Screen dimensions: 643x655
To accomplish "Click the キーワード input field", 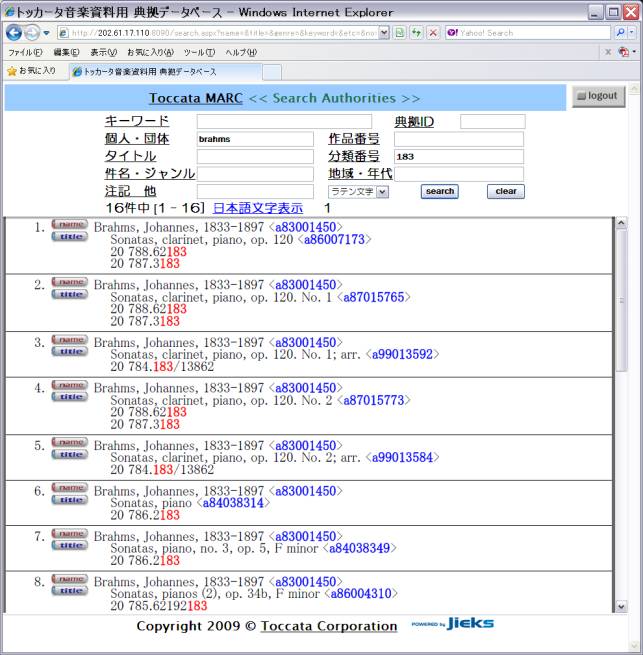I will pos(284,122).
